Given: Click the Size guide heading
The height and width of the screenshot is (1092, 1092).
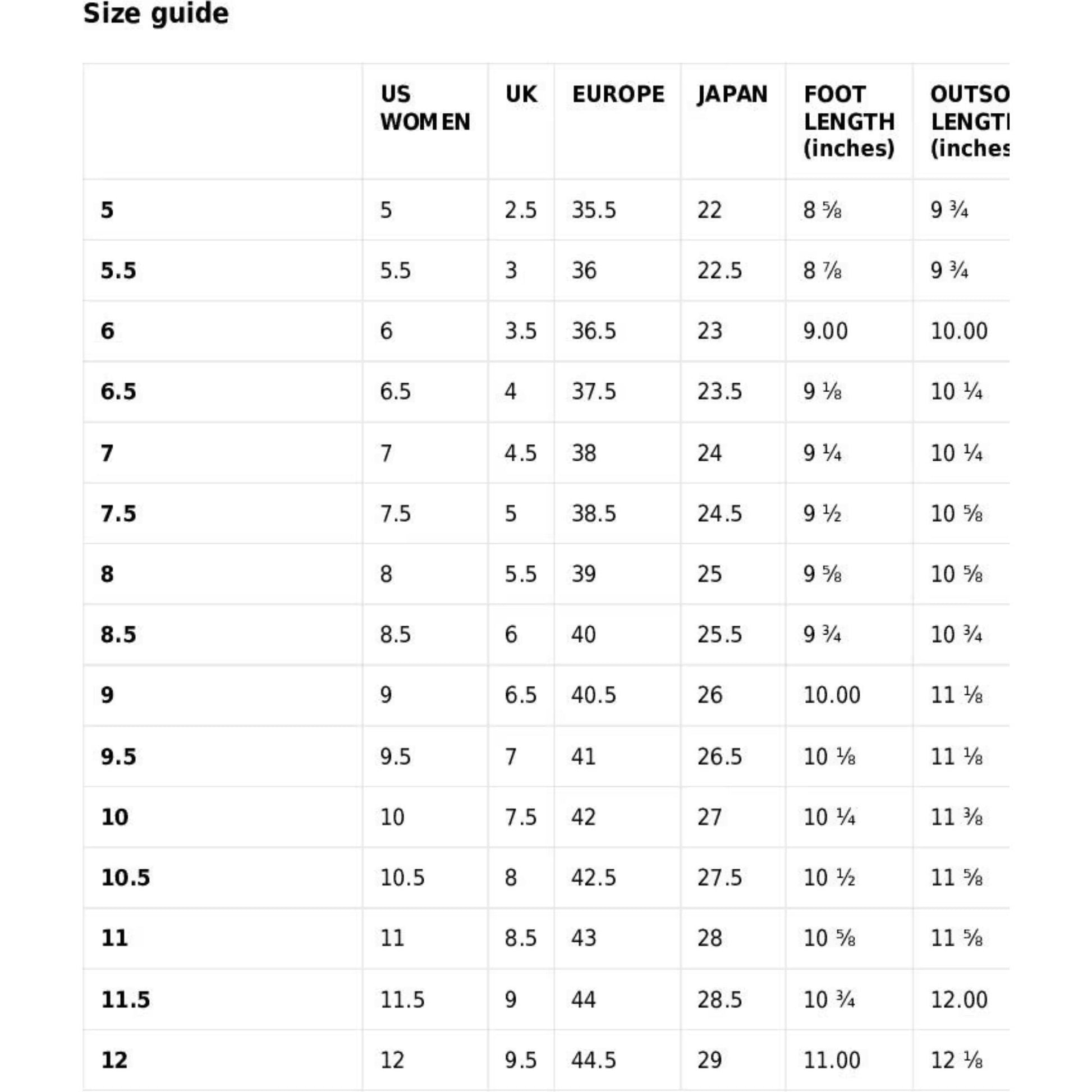Looking at the screenshot, I should (156, 13).
